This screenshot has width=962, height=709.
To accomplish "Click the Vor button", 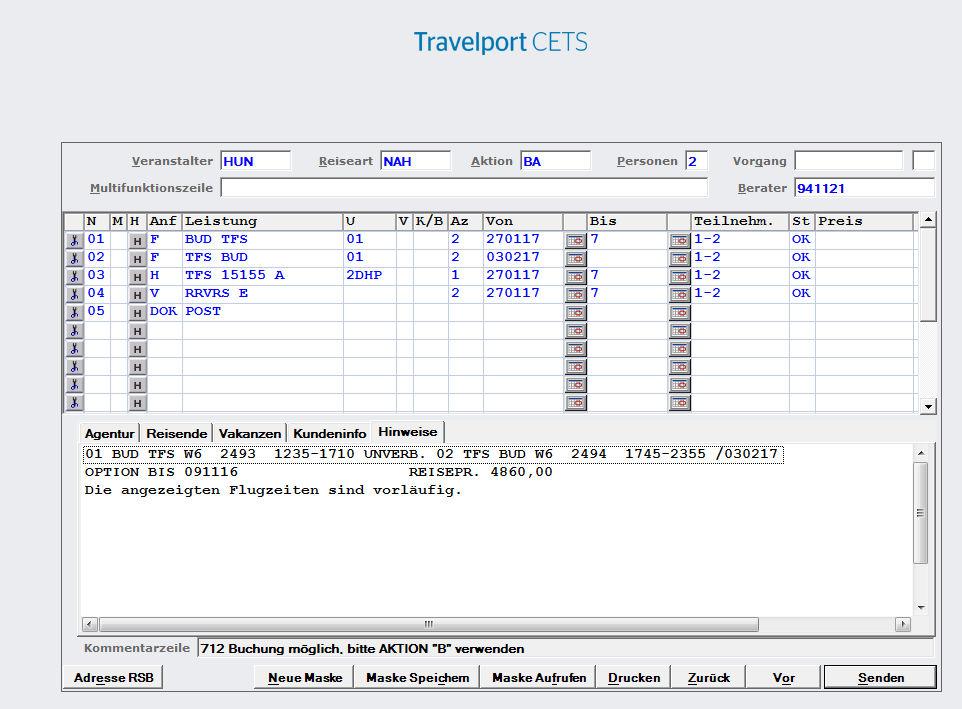I will (x=783, y=678).
